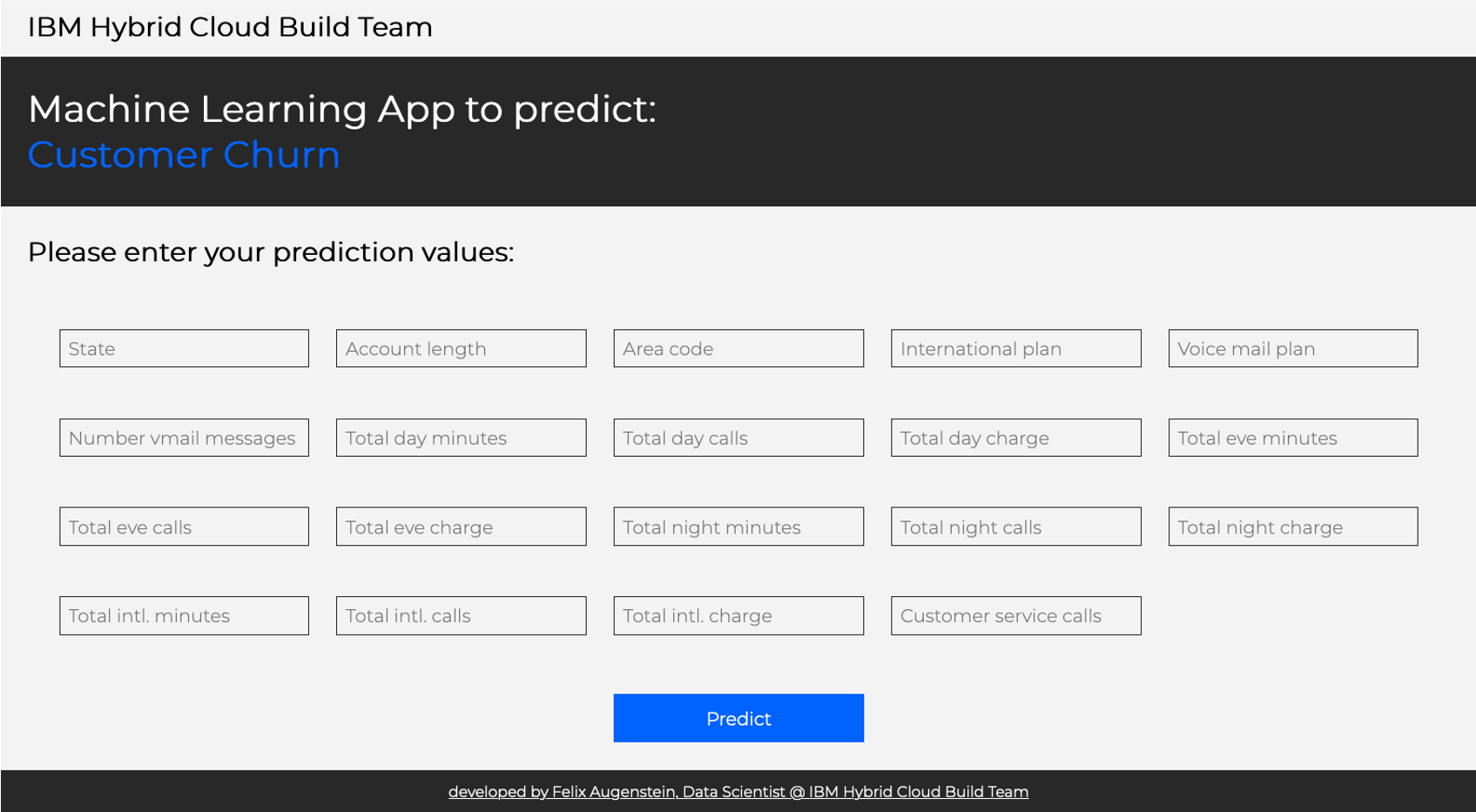Select the Total eve calls field

coord(184,527)
